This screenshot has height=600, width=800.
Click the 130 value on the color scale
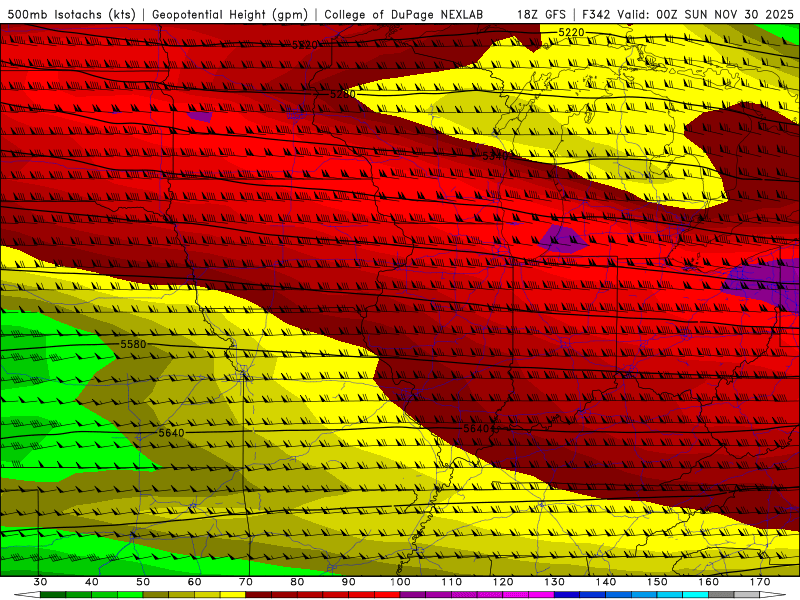[x=554, y=582]
